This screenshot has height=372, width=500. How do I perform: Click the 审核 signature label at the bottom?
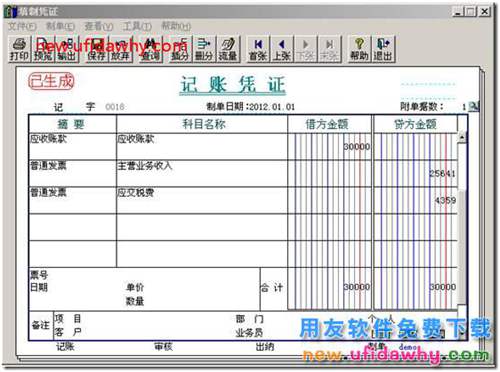(x=163, y=347)
